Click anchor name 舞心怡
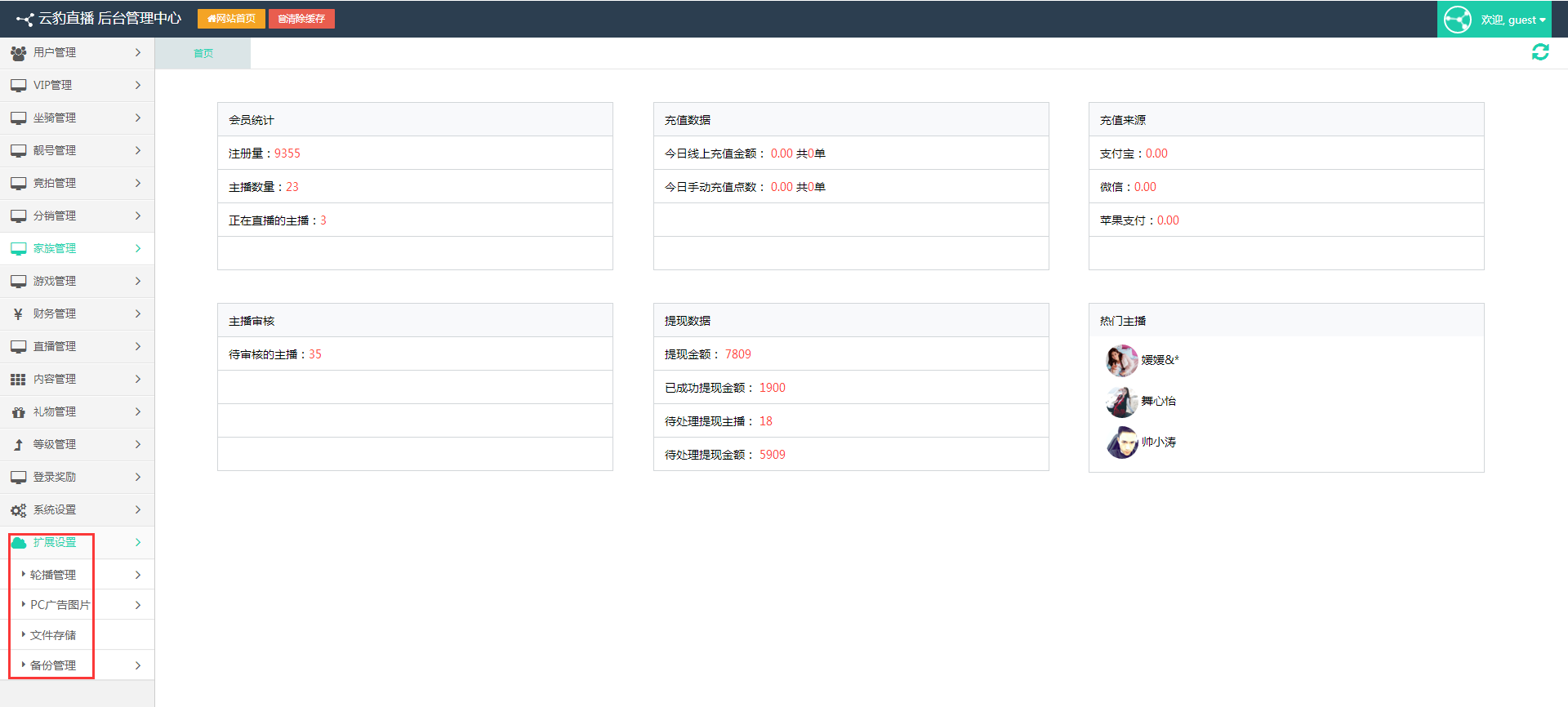 pos(1159,401)
